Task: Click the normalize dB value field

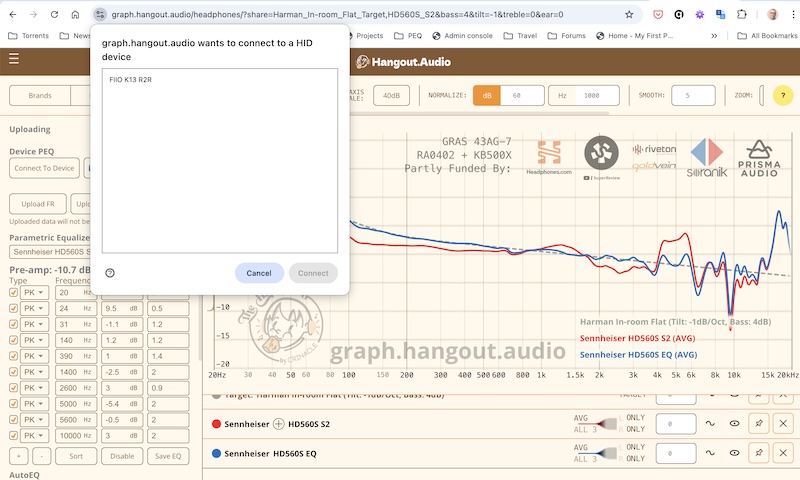Action: coord(522,95)
